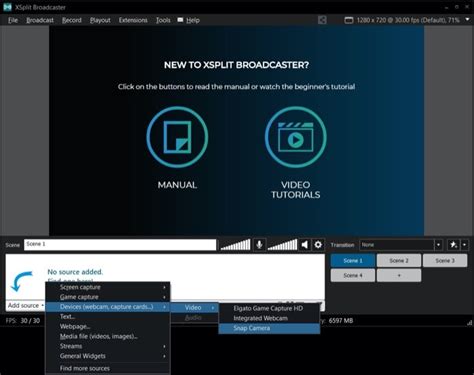
Task: Open audio settings gear icon
Action: (x=318, y=245)
